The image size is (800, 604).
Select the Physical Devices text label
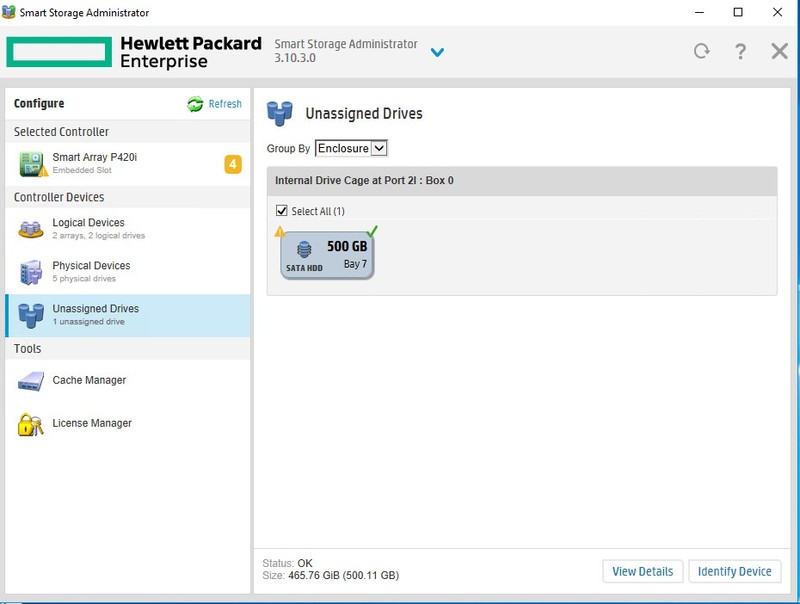(91, 266)
